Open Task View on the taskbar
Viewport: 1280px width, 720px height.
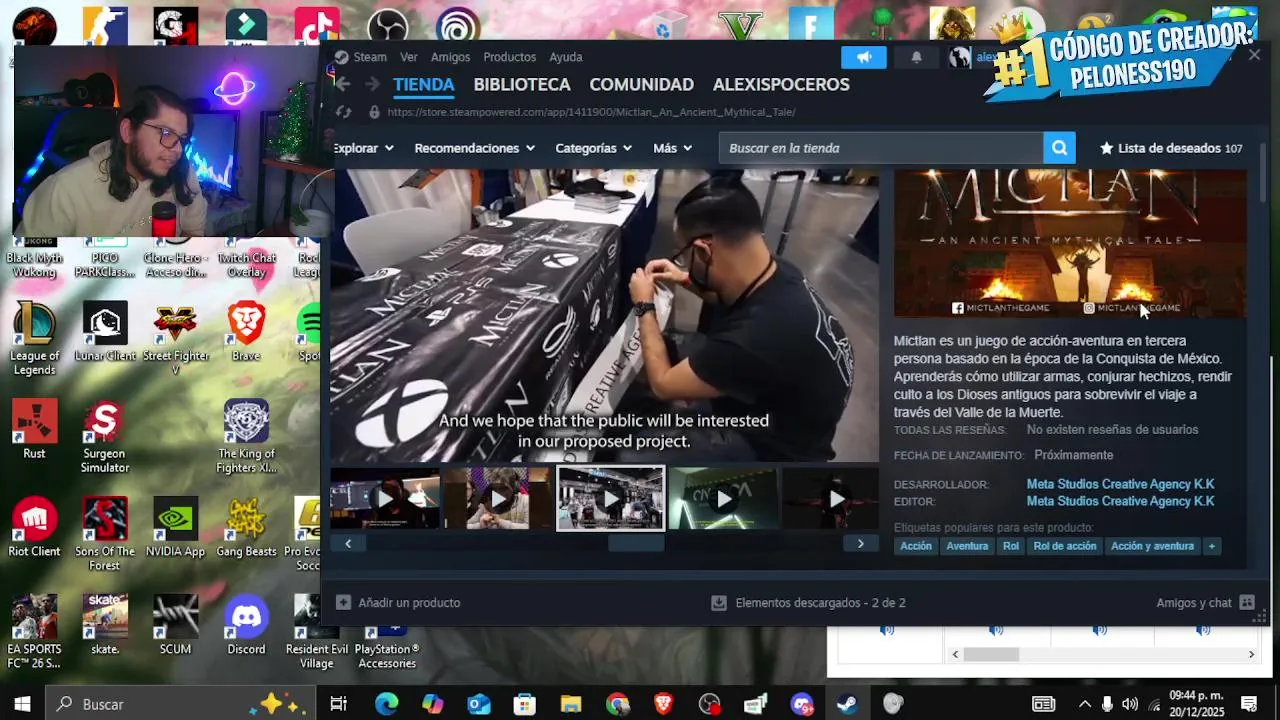(338, 704)
